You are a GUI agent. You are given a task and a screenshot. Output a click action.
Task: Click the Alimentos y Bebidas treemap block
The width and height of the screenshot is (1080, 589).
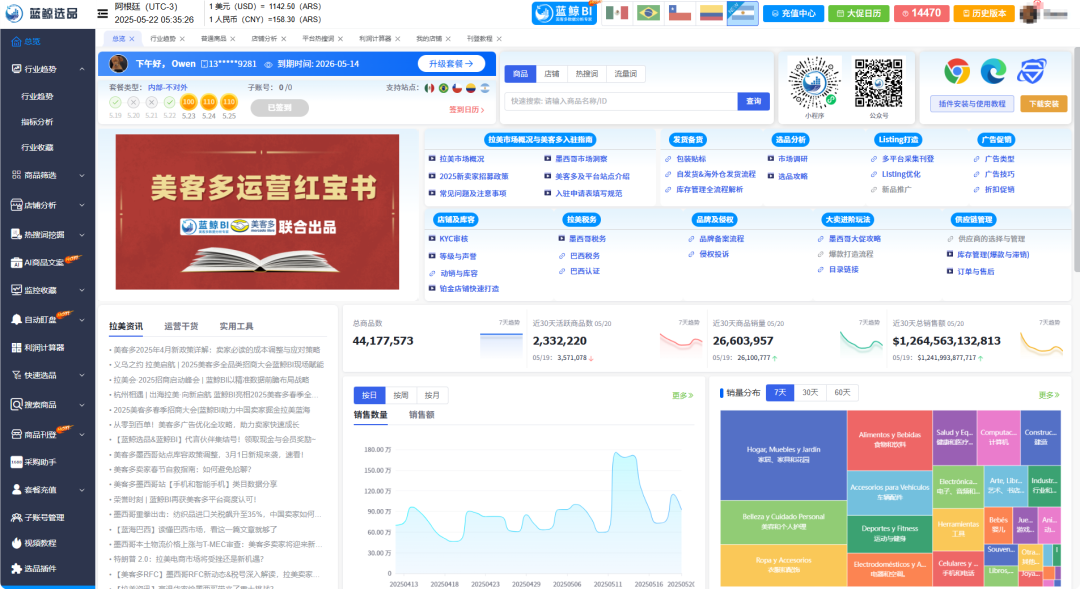pyautogui.click(x=889, y=440)
